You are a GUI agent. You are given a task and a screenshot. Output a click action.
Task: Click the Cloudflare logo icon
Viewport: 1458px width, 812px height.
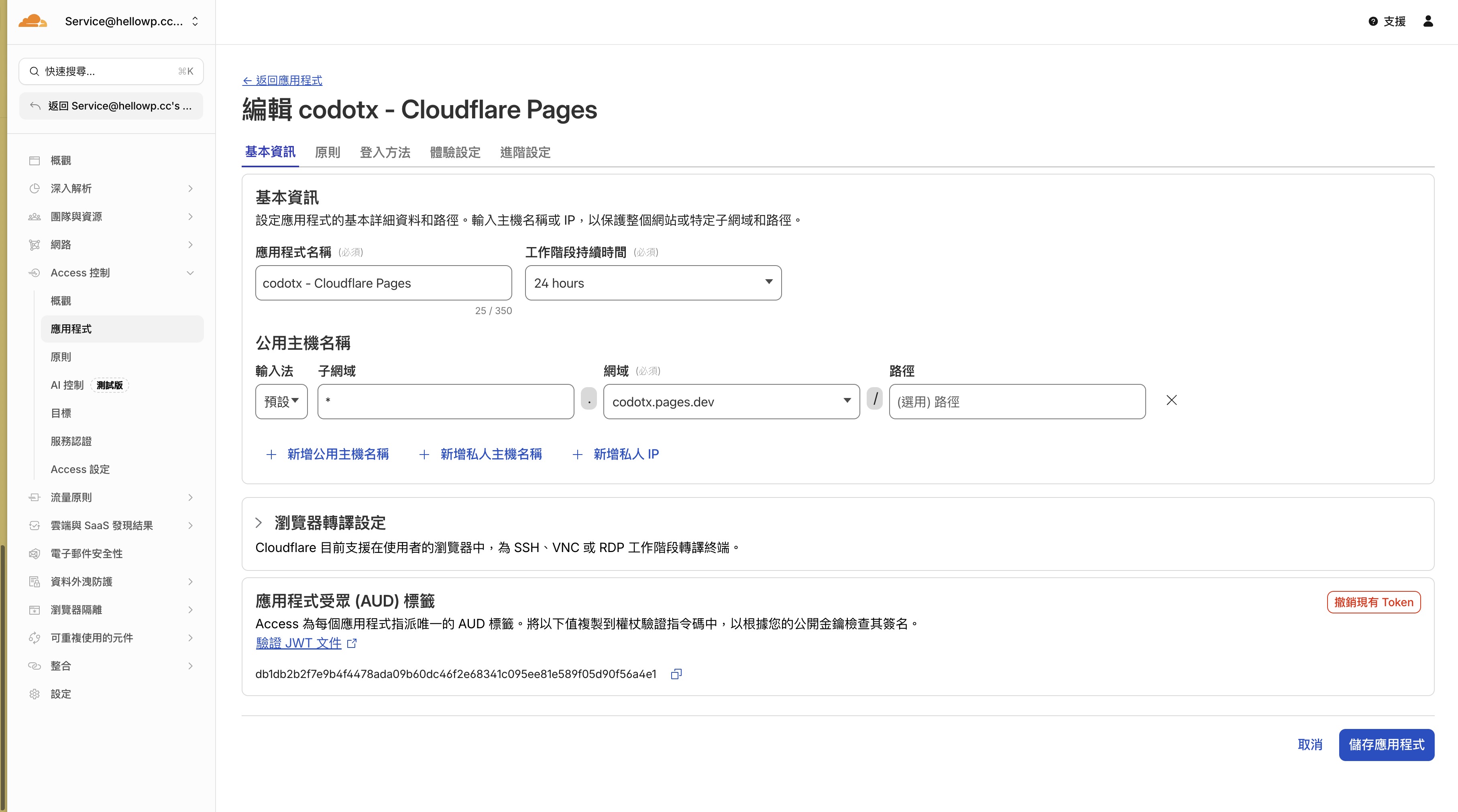click(32, 21)
